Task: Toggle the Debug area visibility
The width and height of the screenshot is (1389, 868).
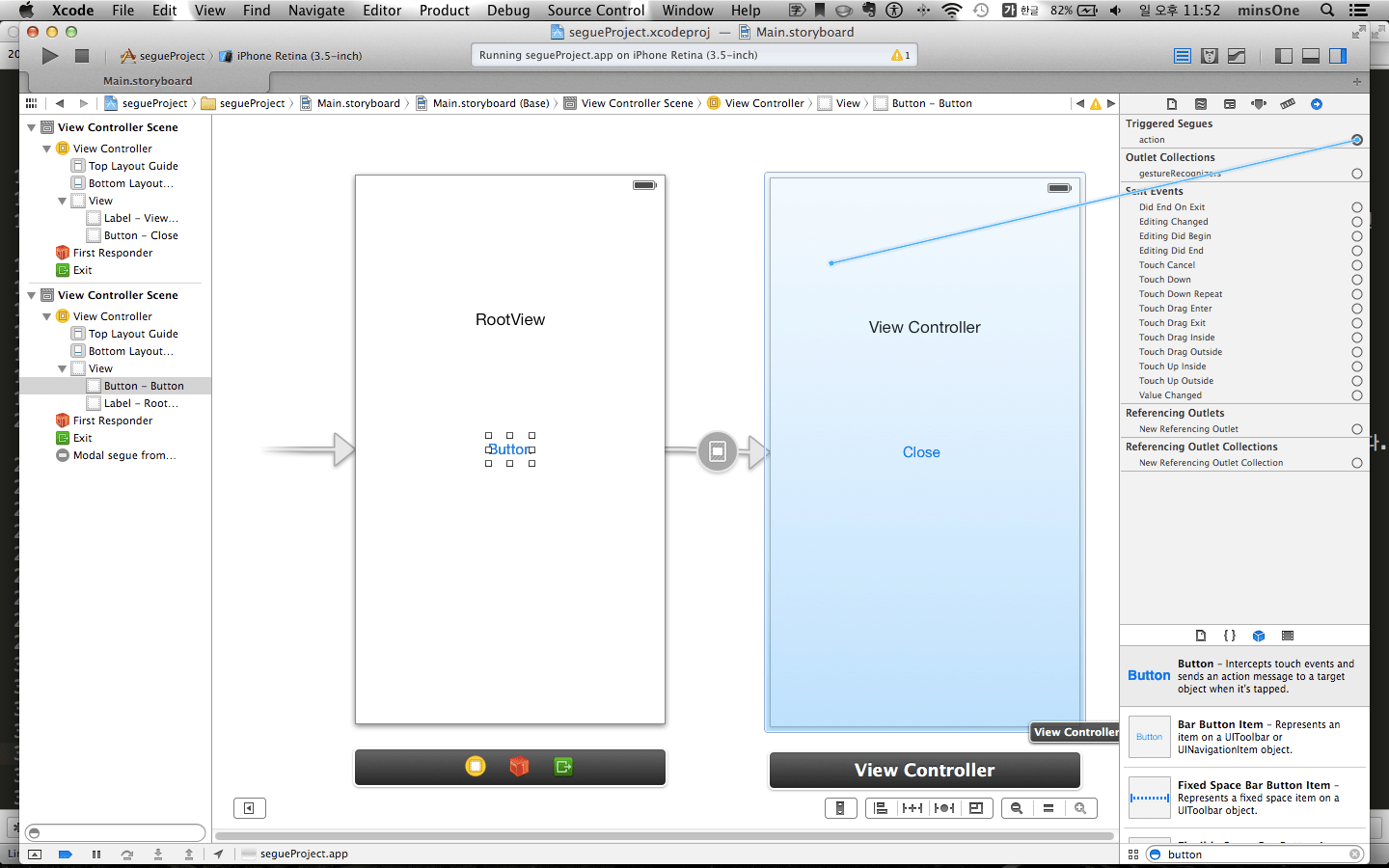Action: [1311, 56]
